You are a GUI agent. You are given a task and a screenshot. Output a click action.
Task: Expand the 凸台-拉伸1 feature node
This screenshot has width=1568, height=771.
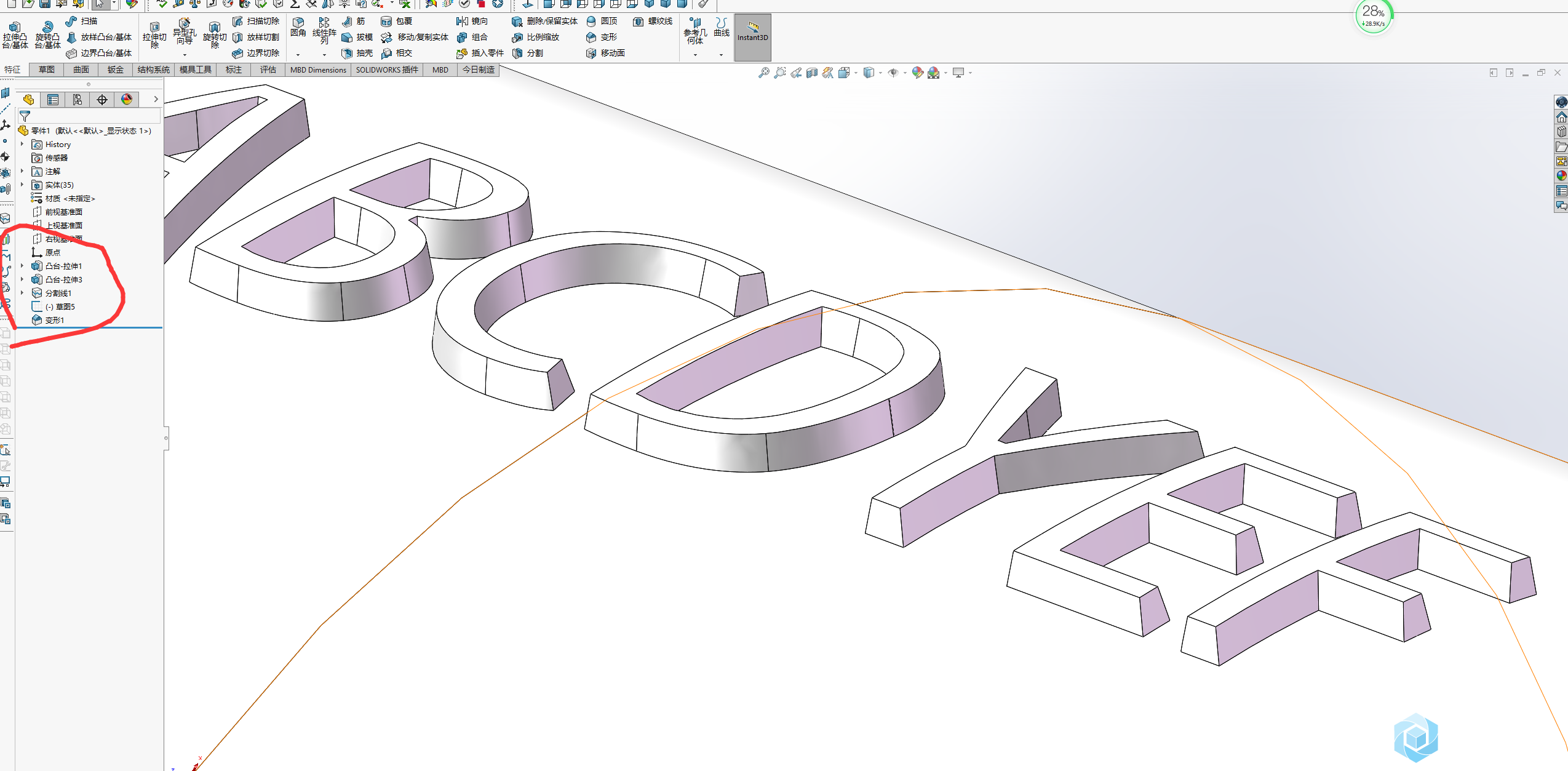22,266
